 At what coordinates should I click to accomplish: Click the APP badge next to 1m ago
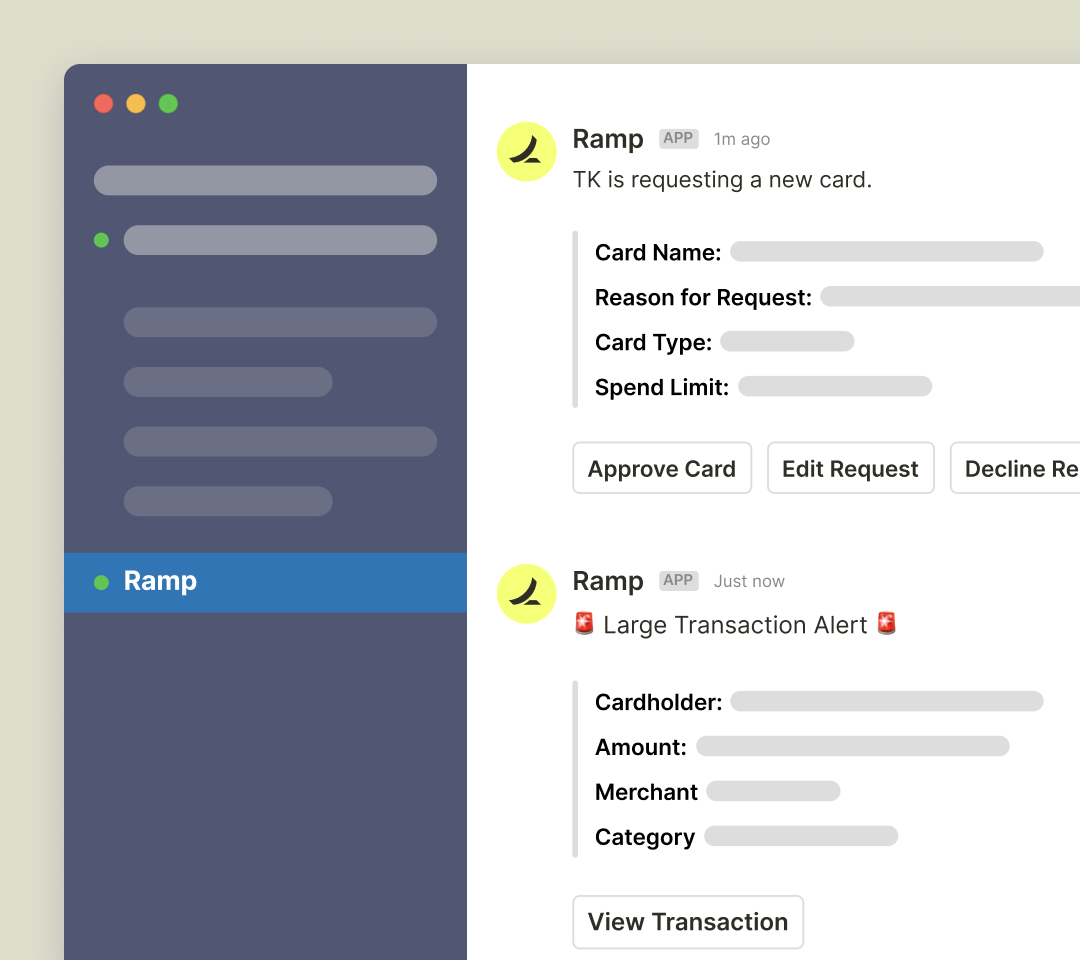[678, 138]
